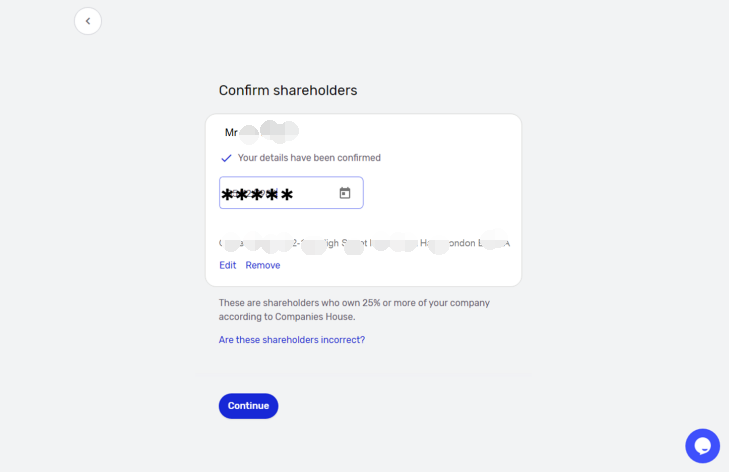Open the live chat bubble
Screen dimensions: 729x472
pyautogui.click(x=702, y=445)
